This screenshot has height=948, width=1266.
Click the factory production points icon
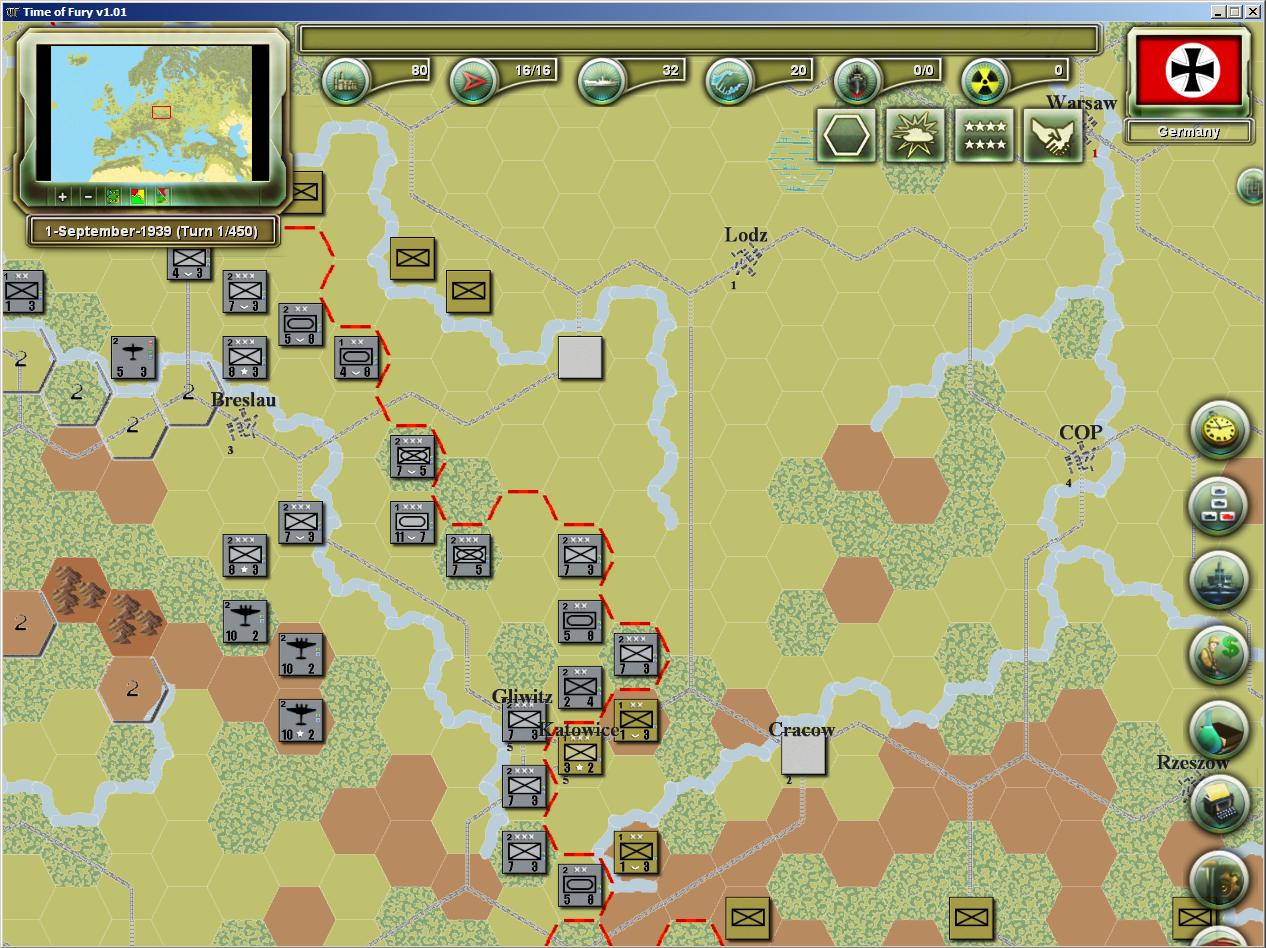[x=346, y=81]
